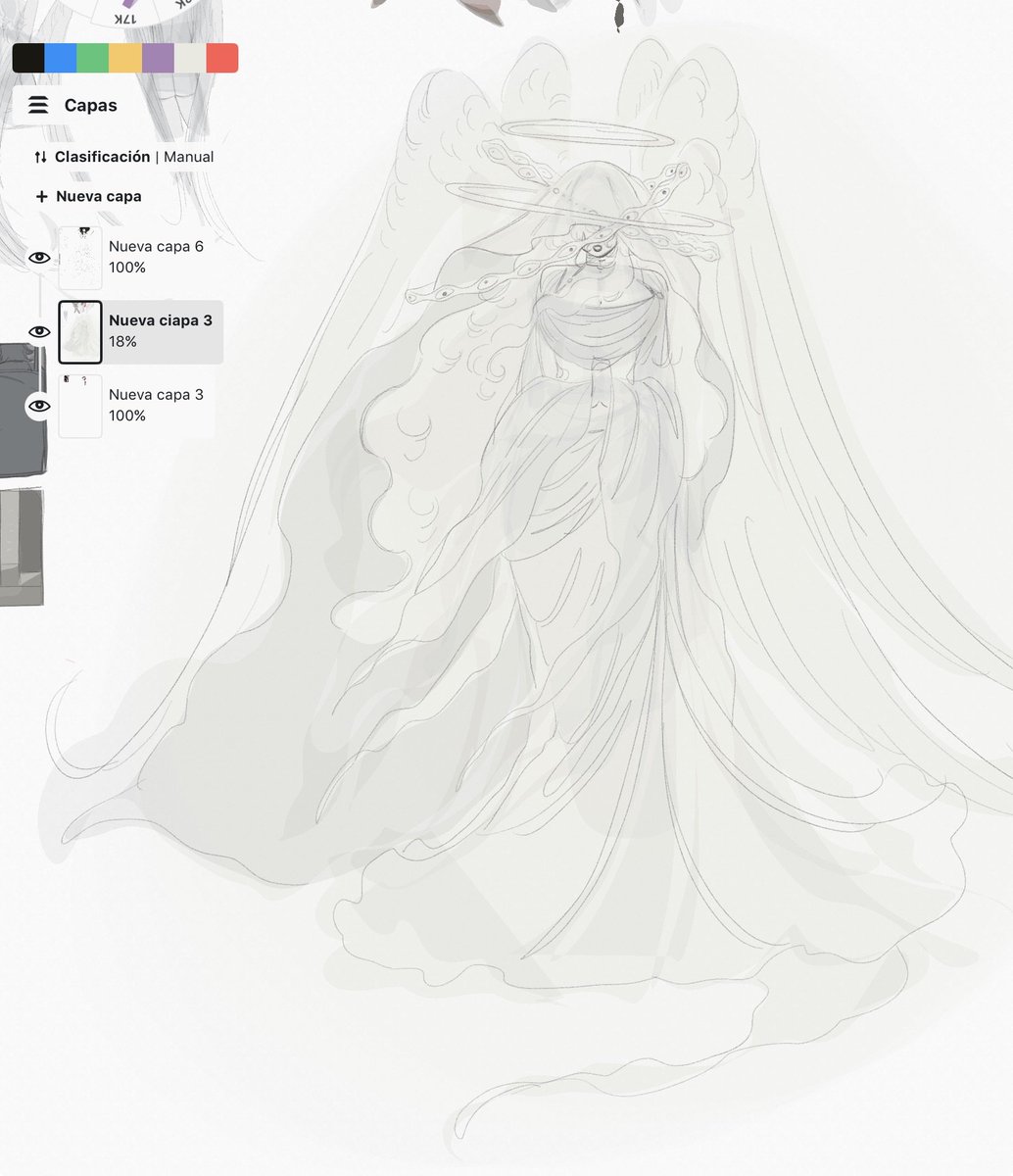Select the Nueva capa 6 layer thumbnail
This screenshot has width=1013, height=1176.
pos(80,258)
